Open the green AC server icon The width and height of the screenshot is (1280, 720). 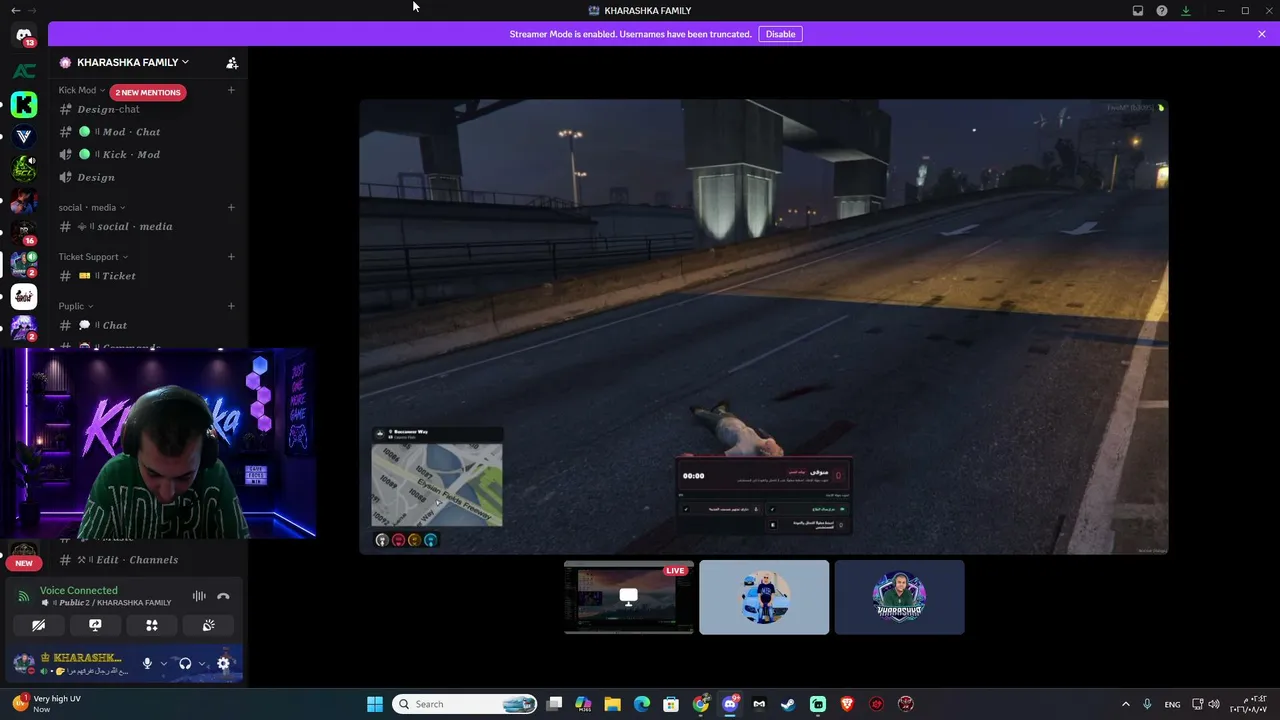pyautogui.click(x=24, y=71)
